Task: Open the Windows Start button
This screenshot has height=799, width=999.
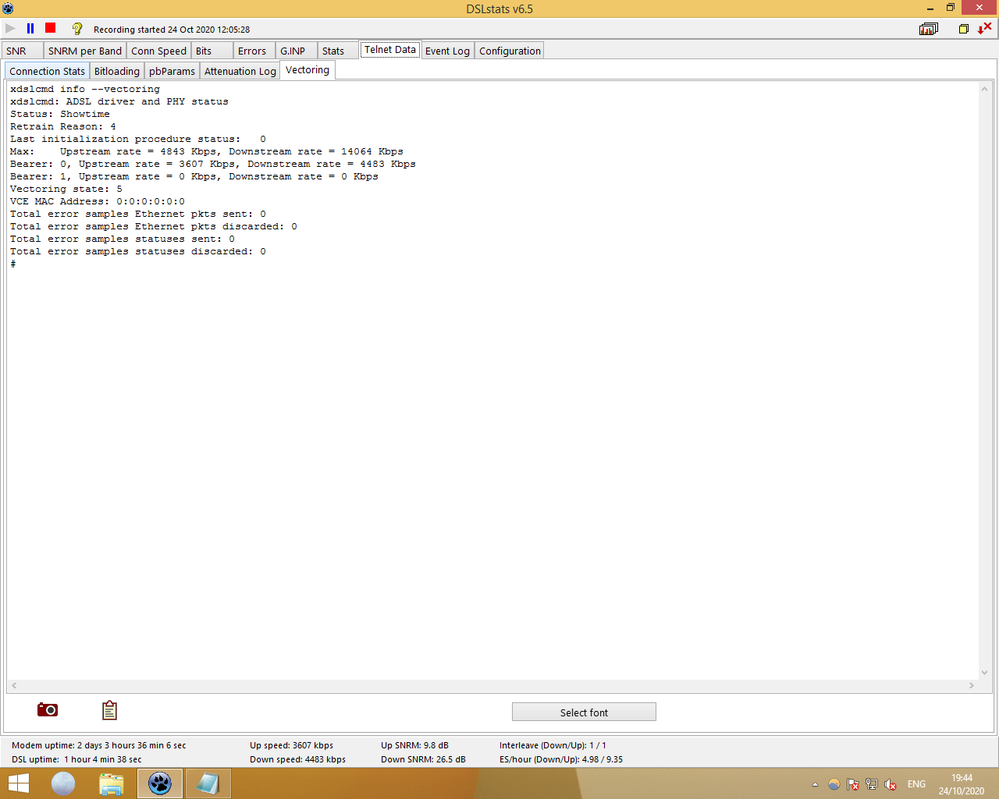Action: coord(17,783)
